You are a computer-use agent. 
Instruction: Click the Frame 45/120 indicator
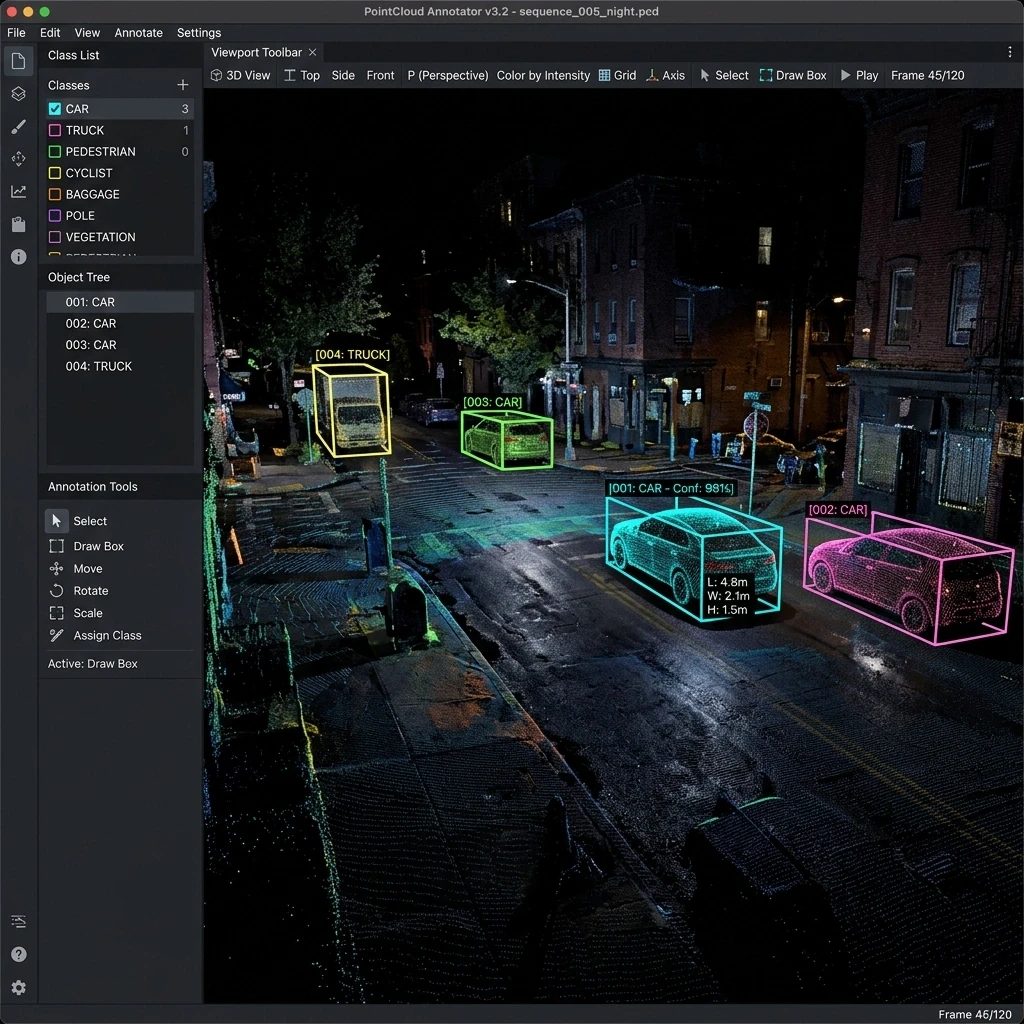coord(927,76)
